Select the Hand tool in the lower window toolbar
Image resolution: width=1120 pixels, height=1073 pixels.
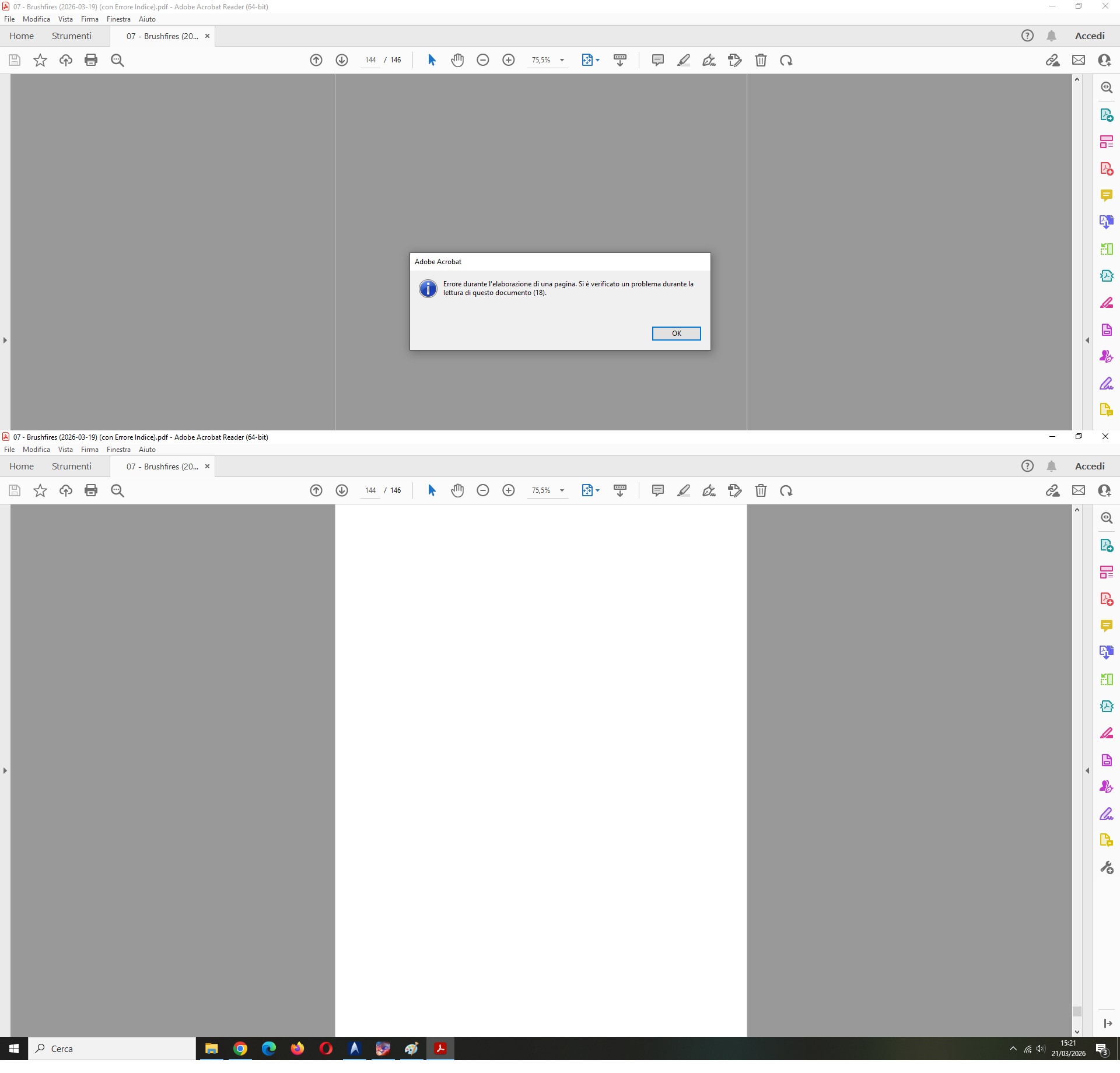pyautogui.click(x=457, y=490)
